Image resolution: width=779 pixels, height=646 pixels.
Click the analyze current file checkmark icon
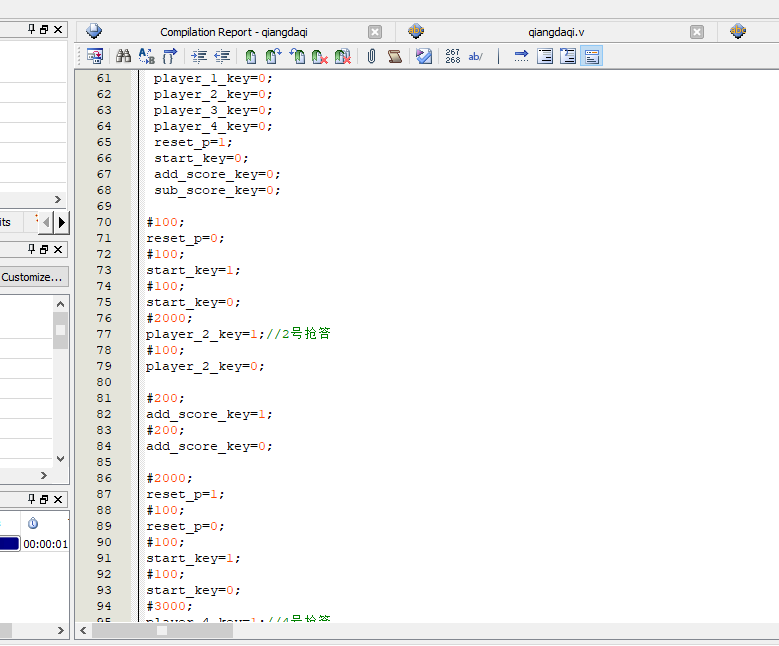424,56
